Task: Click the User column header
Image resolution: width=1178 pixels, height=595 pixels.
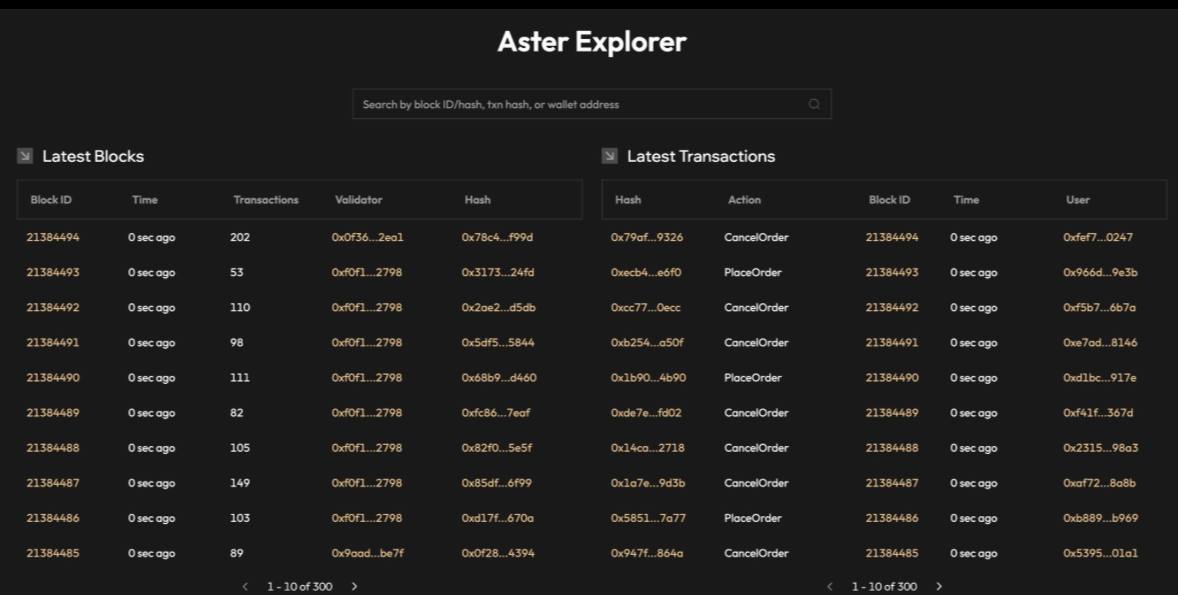Action: pyautogui.click(x=1077, y=200)
